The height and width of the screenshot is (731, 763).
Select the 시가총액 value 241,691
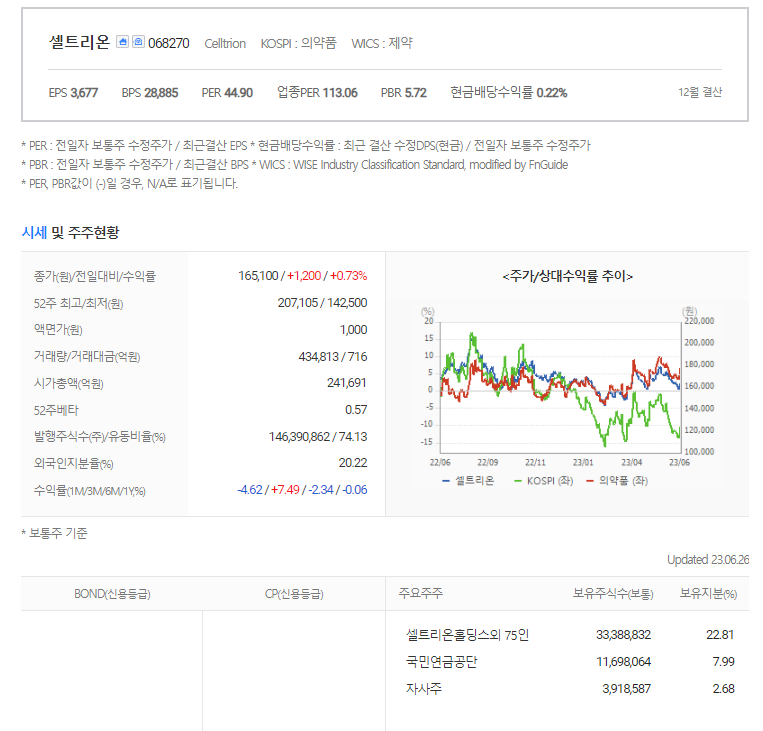(347, 383)
